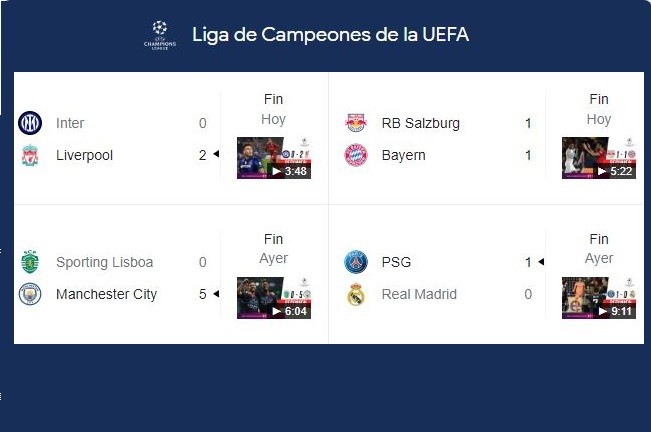Click Fin Hoy status of Inter match
Screen dimensions: 651x432
(x=273, y=109)
